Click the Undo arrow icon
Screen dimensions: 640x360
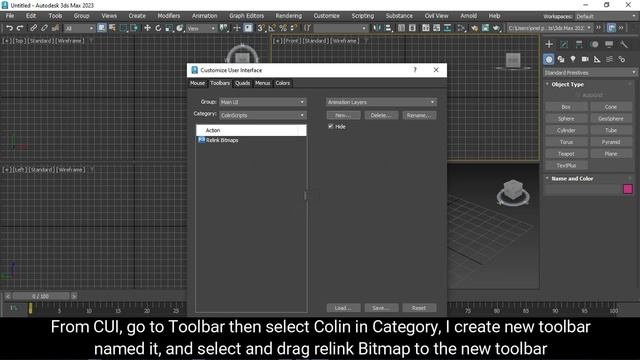(9, 28)
